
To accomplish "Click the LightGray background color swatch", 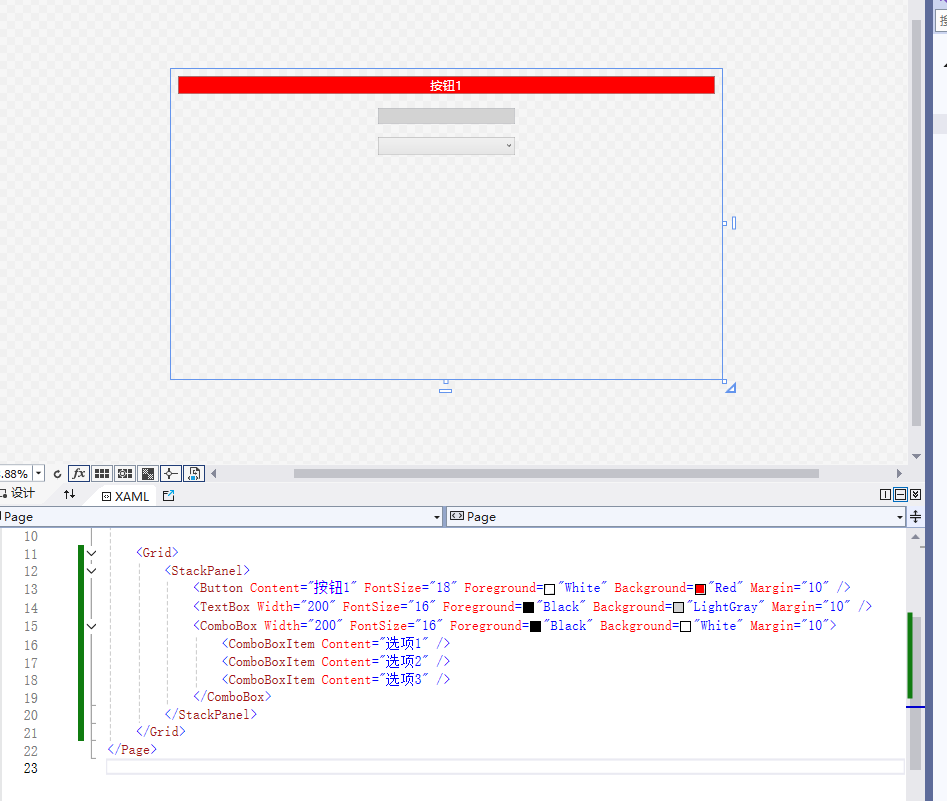I will [x=678, y=607].
